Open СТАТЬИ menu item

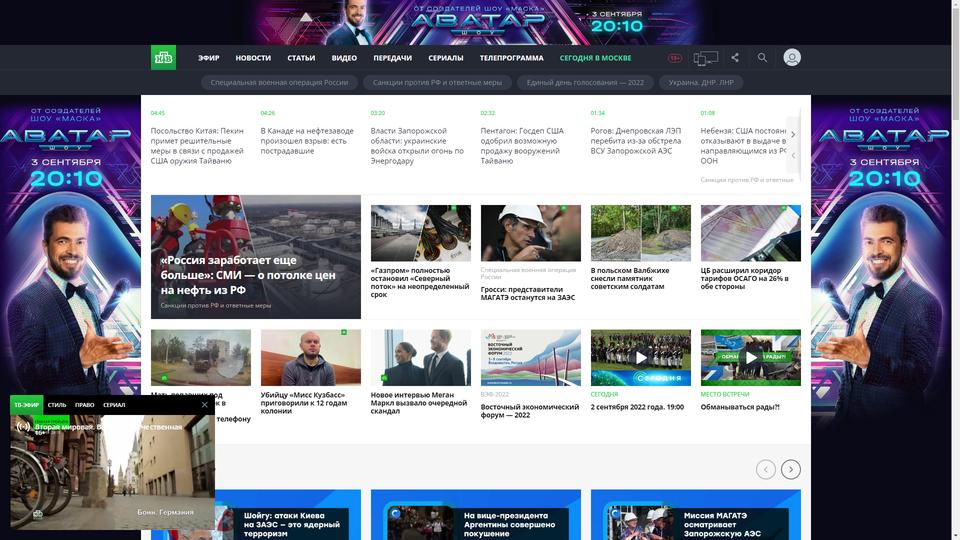(x=301, y=58)
